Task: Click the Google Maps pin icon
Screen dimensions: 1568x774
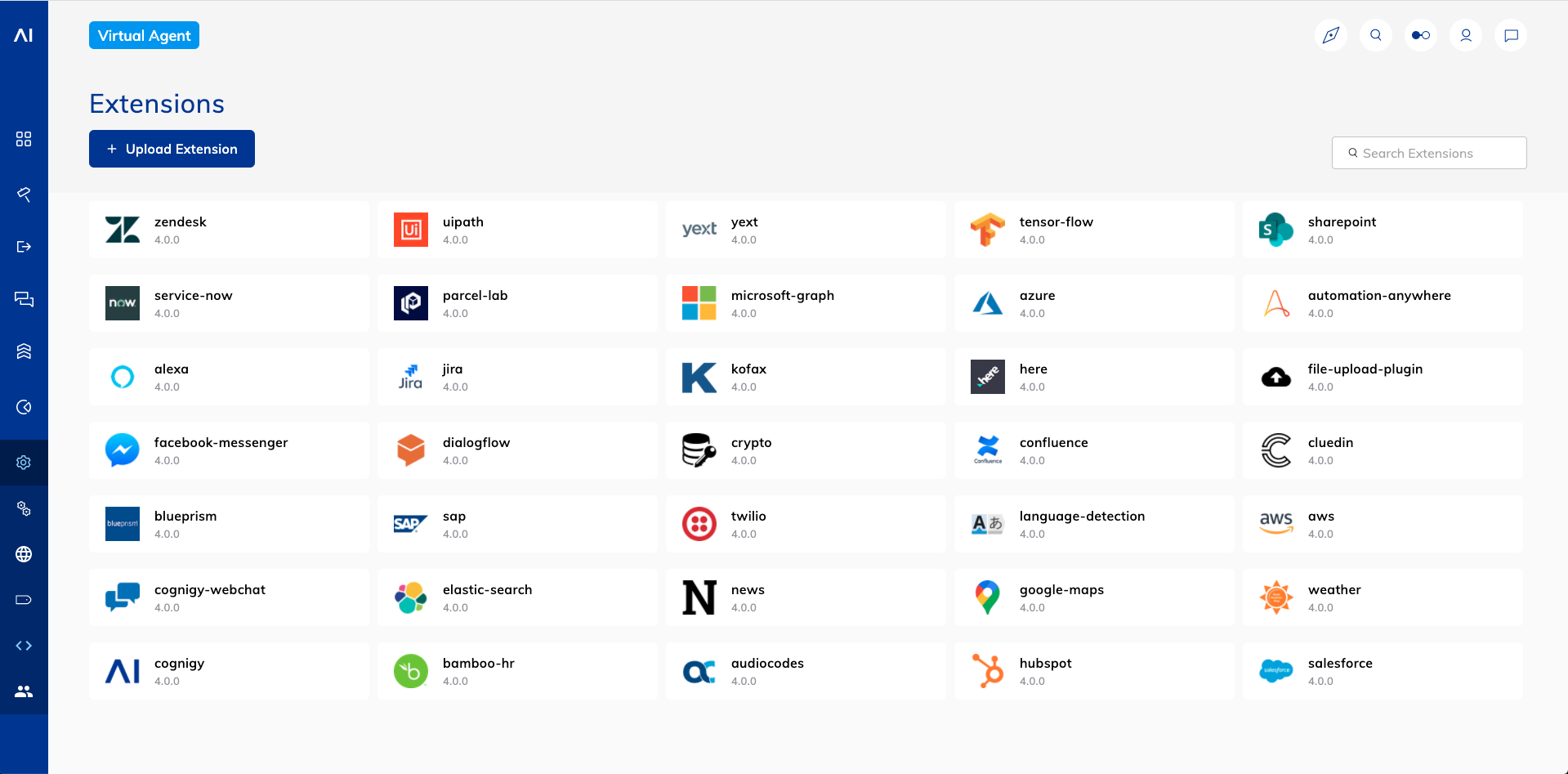Action: (988, 597)
